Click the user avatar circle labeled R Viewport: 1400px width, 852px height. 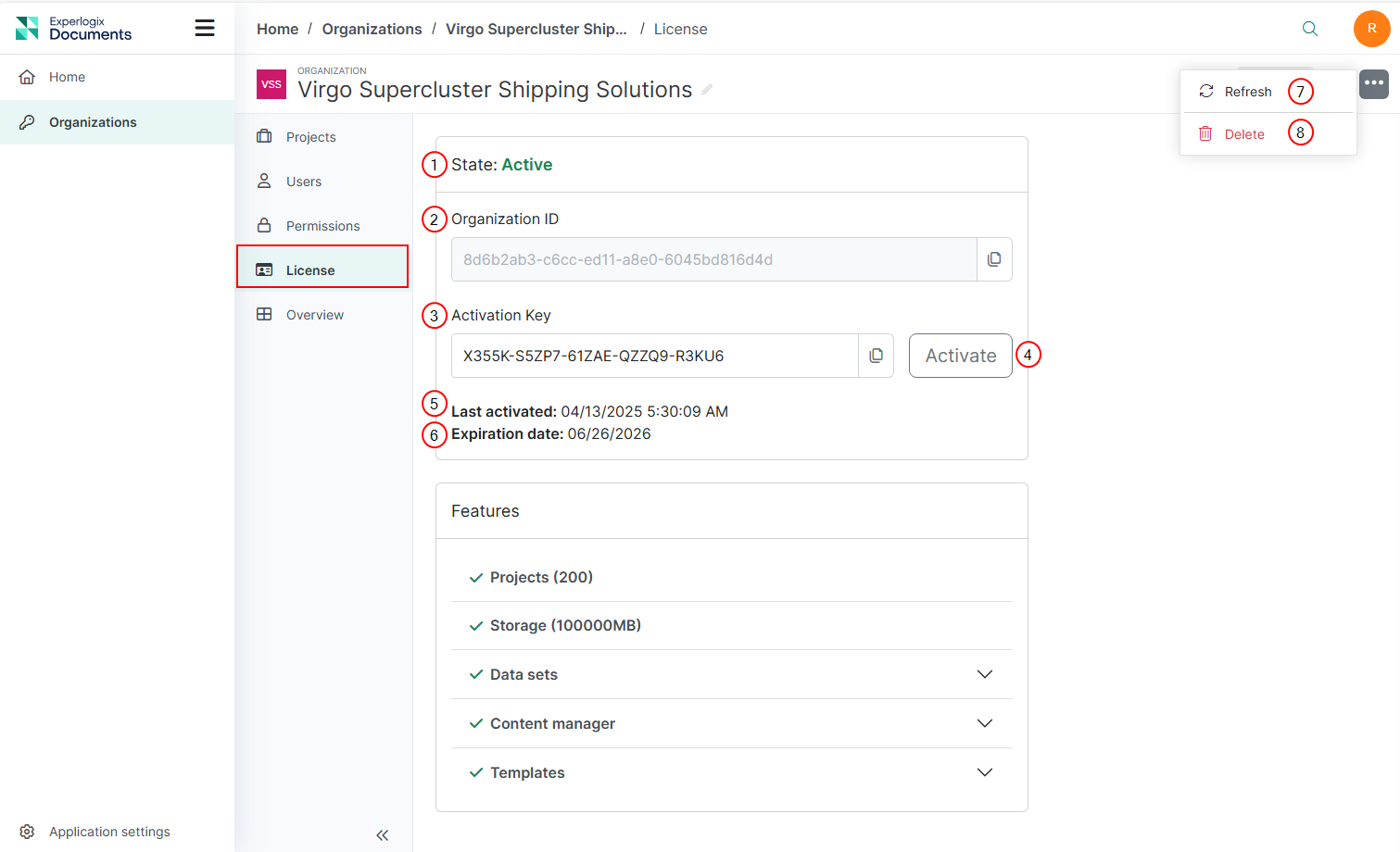(1372, 29)
